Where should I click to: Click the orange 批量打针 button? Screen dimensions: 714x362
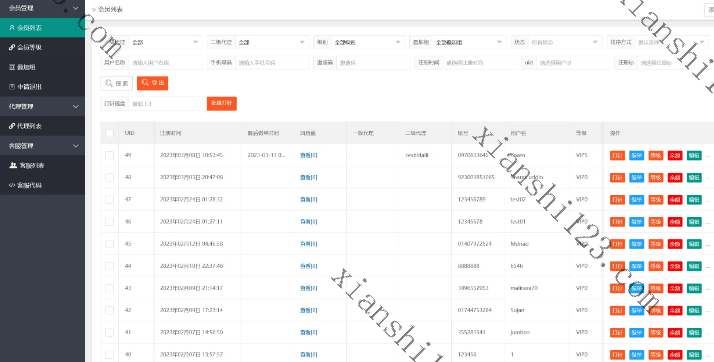222,103
